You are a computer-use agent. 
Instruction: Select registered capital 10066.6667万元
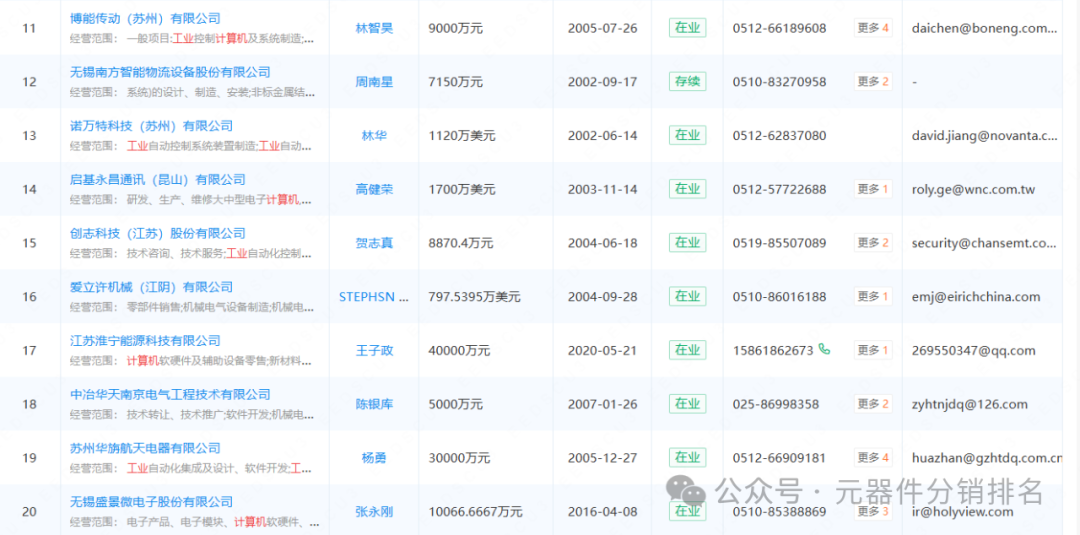[x=475, y=512]
